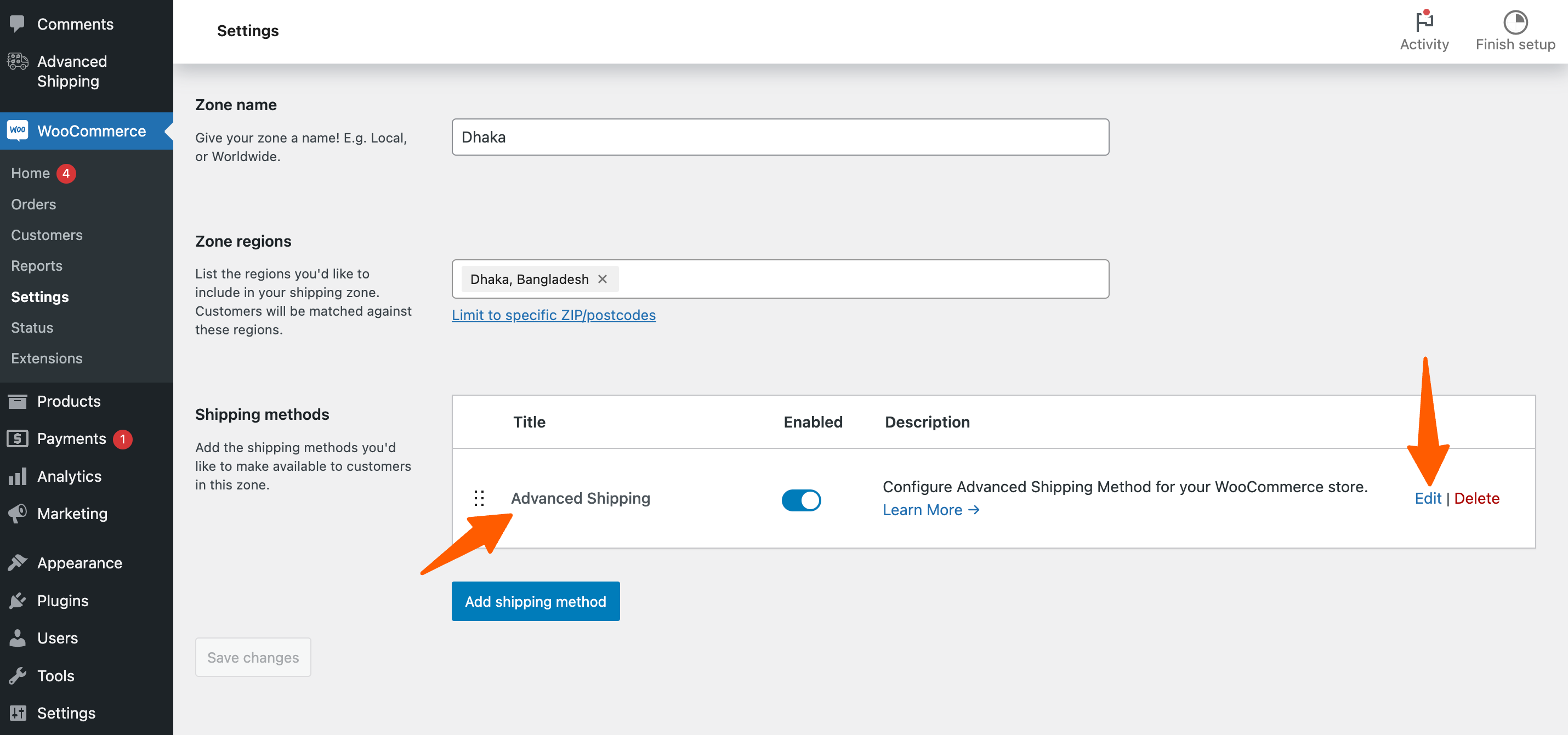Viewport: 1568px width, 735px height.
Task: Click the Title column header
Action: (529, 422)
